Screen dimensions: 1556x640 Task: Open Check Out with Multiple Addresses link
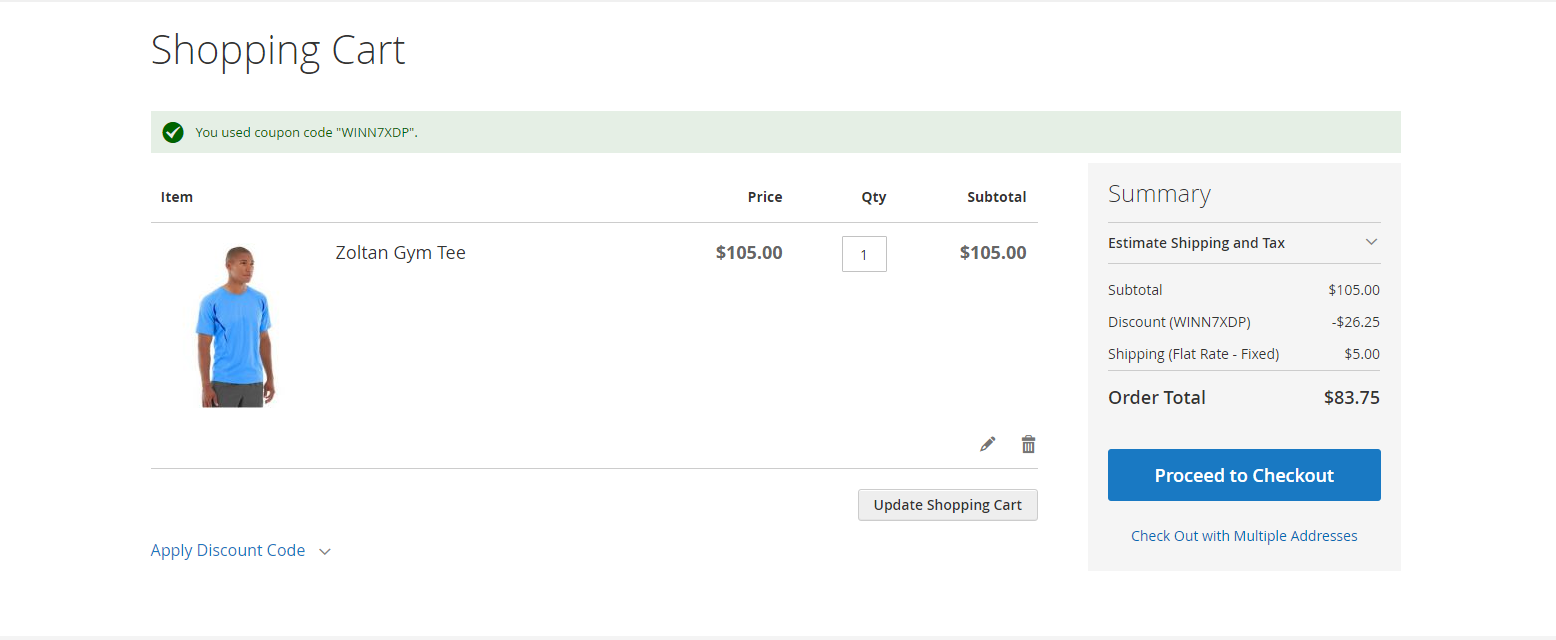[x=1244, y=536]
